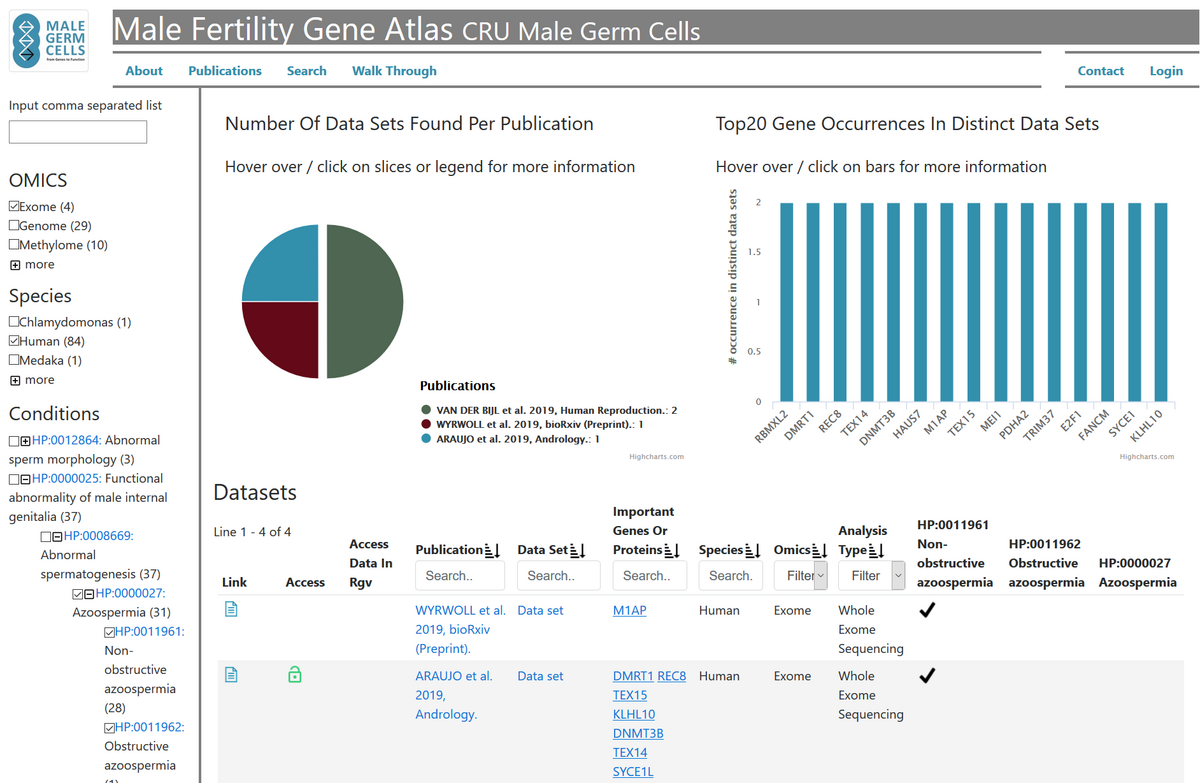Sort by Data Set column icon

579,550
